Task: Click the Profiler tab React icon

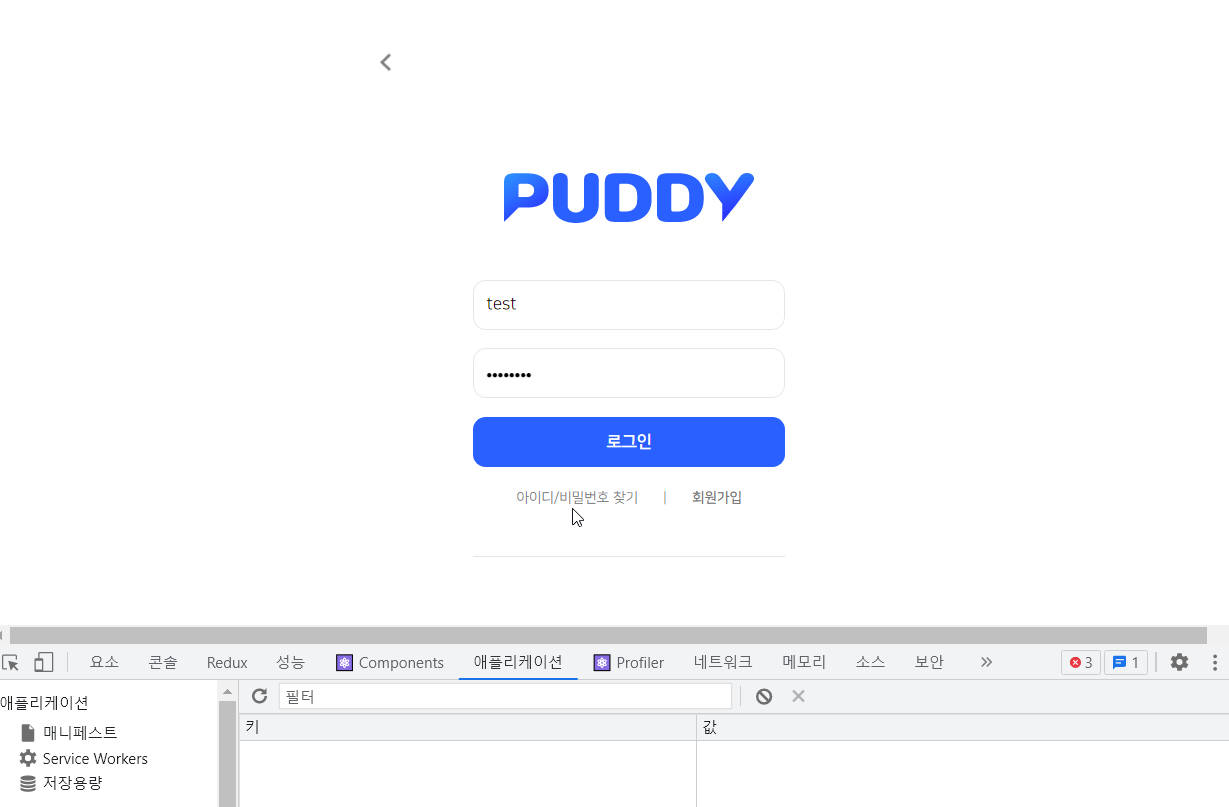Action: click(x=602, y=663)
